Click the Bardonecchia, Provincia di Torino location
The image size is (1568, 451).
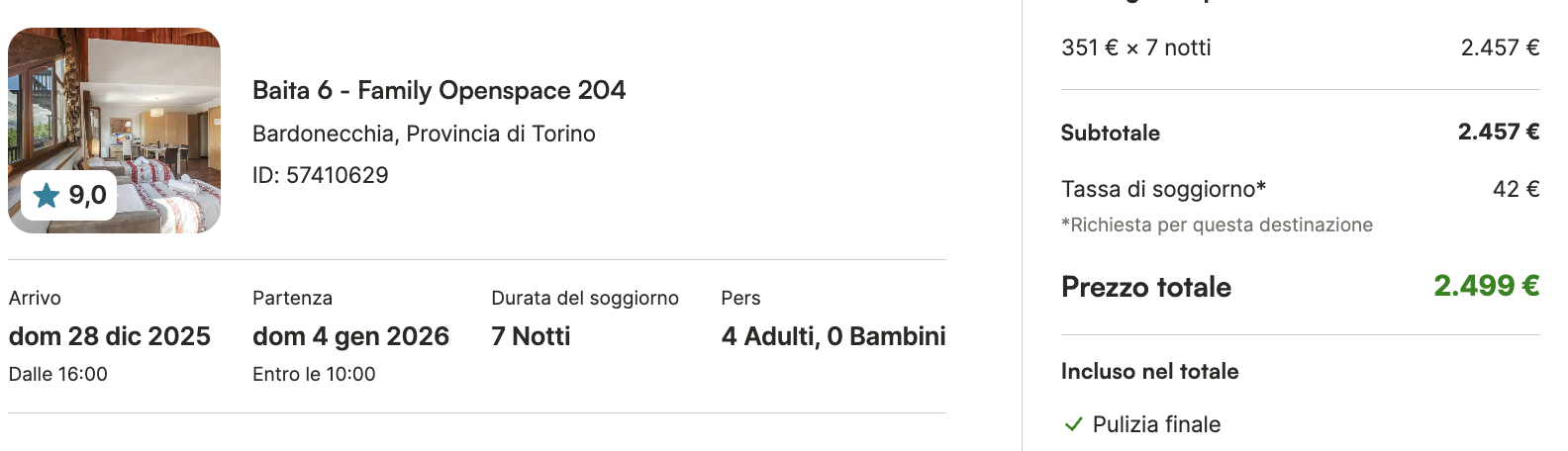[x=424, y=134]
